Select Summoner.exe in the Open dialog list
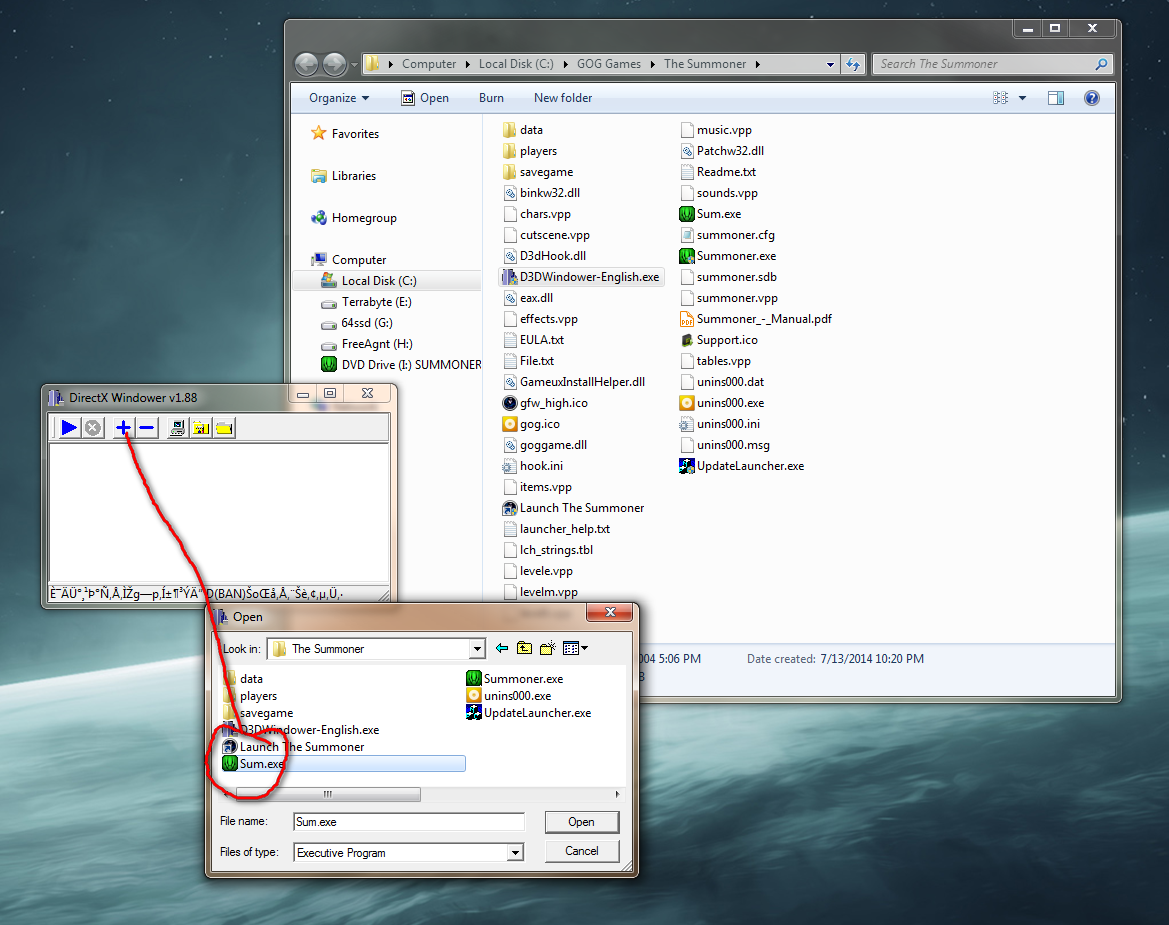This screenshot has height=925, width=1169. coord(514,679)
